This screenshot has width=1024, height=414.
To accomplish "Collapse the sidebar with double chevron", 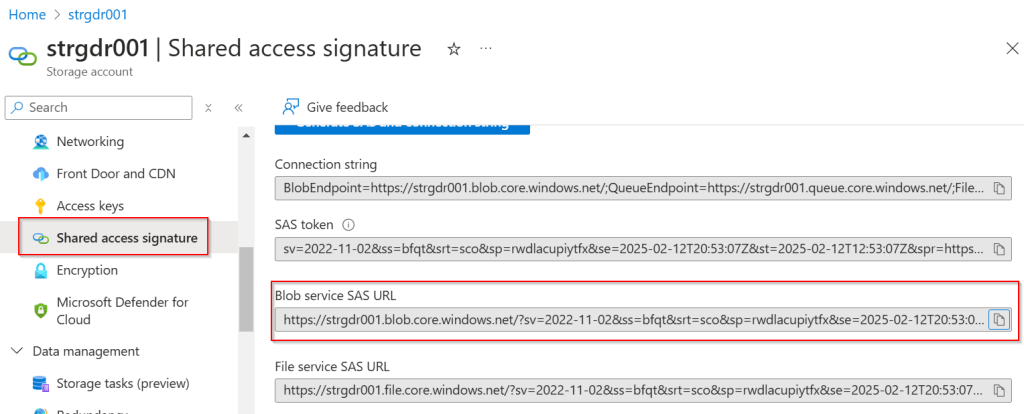I will tap(239, 108).
